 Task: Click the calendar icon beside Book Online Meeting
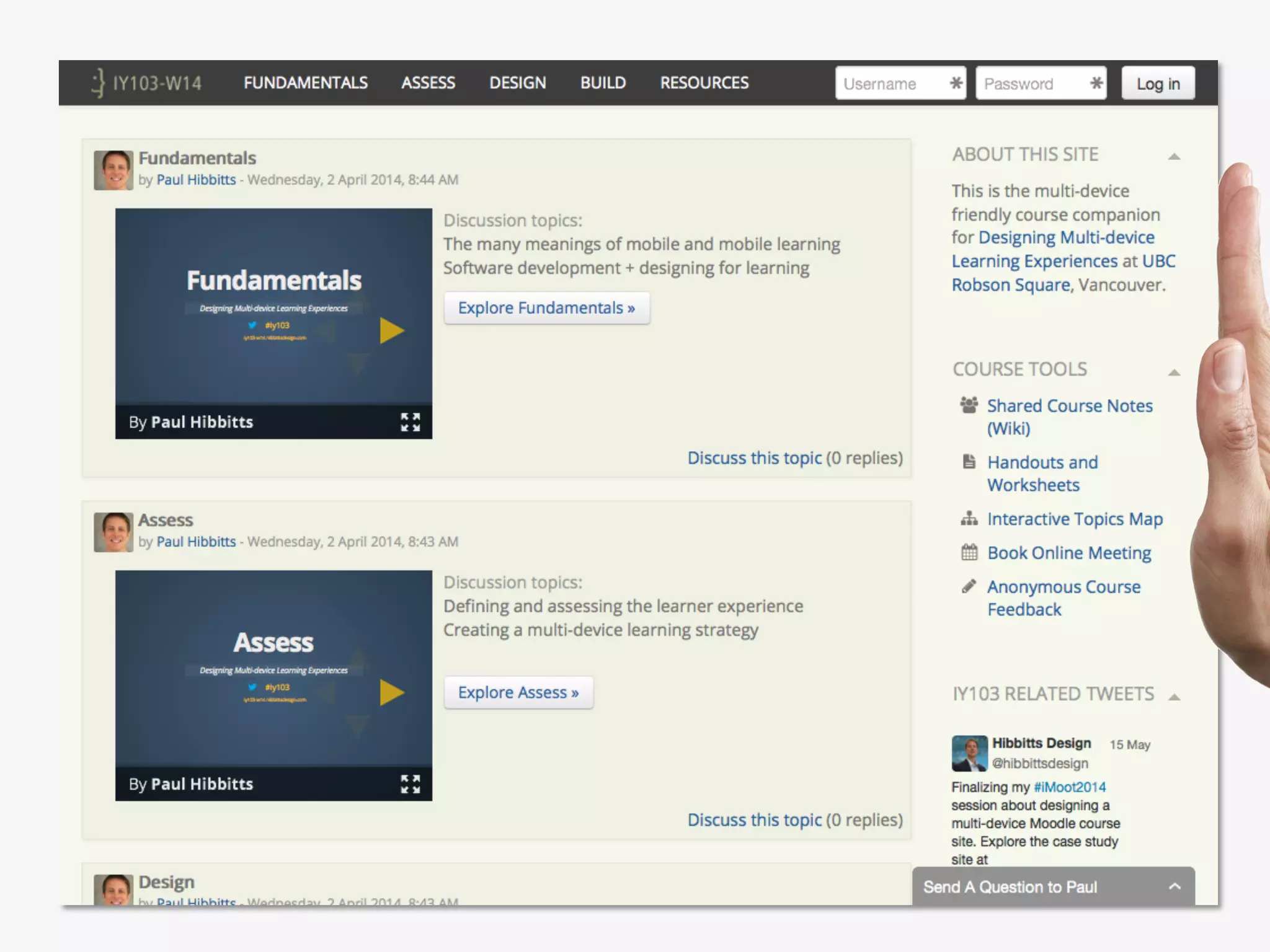969,552
